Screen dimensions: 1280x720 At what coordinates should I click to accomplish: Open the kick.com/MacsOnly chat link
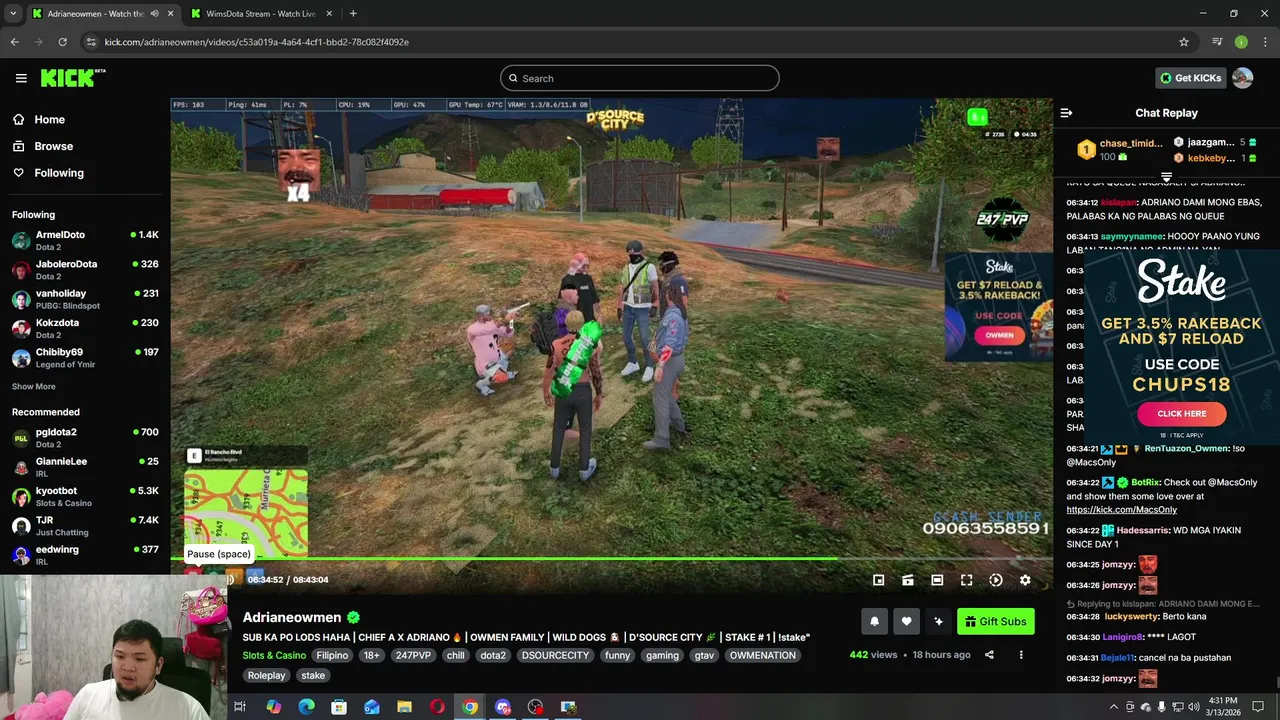click(x=1121, y=510)
